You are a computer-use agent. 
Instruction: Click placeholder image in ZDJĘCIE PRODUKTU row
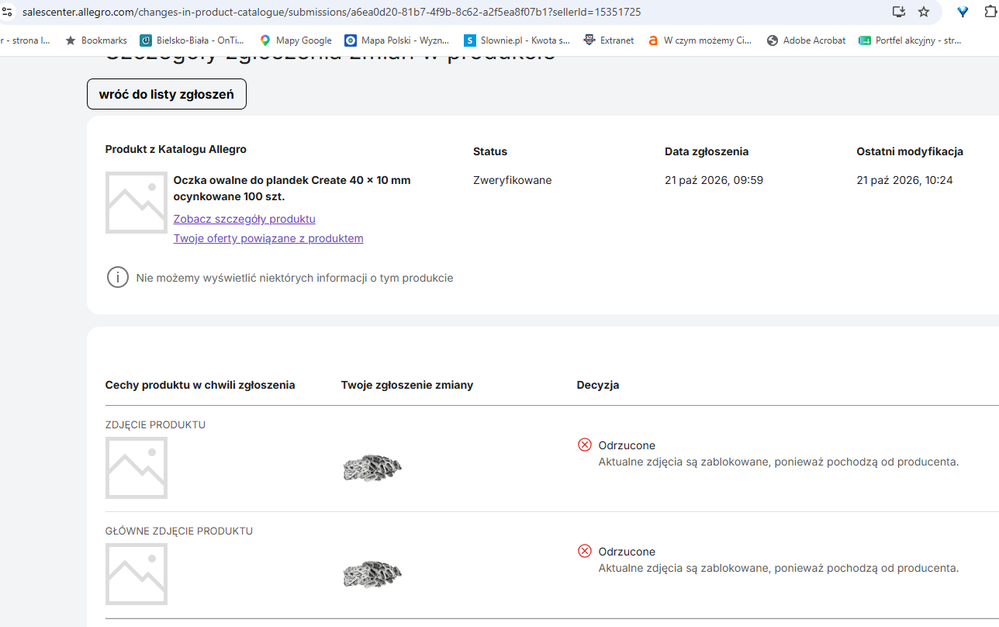(136, 468)
